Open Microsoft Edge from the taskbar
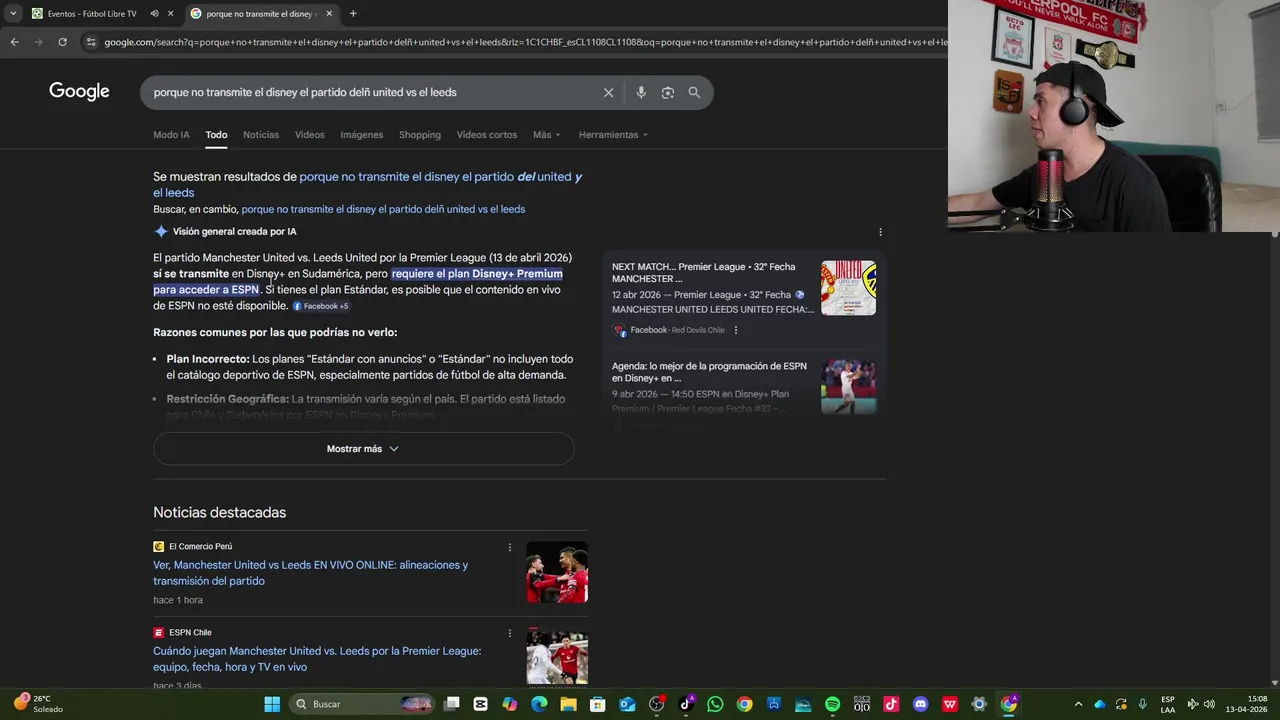The image size is (1280, 720). click(x=539, y=704)
